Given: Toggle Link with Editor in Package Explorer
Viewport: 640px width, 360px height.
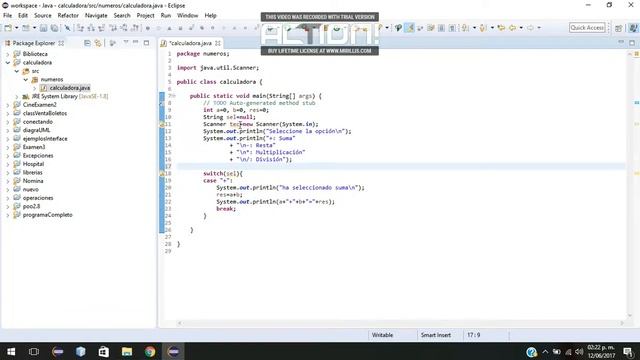Looking at the screenshot, I should tap(98, 43).
